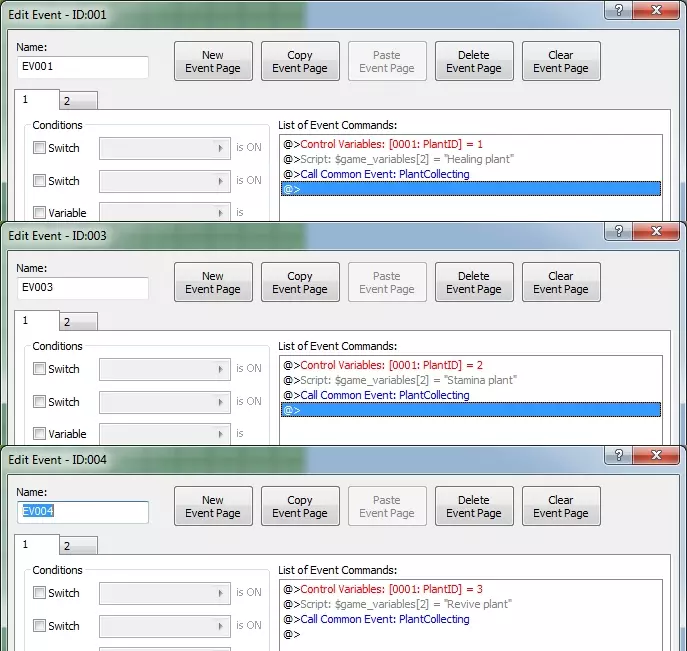Viewport: 687px width, 651px height.
Task: Enable first Switch condition in ID:003 window
Action: point(39,369)
